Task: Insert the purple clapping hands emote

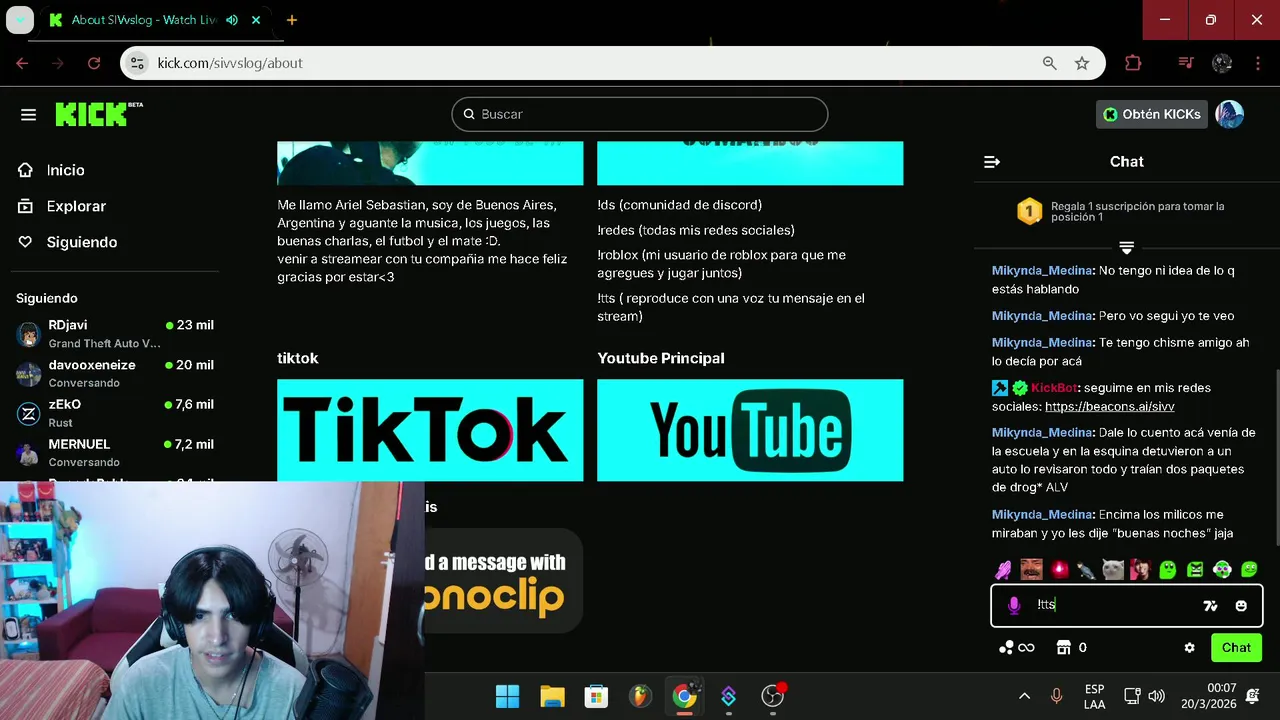Action: click(x=1003, y=570)
